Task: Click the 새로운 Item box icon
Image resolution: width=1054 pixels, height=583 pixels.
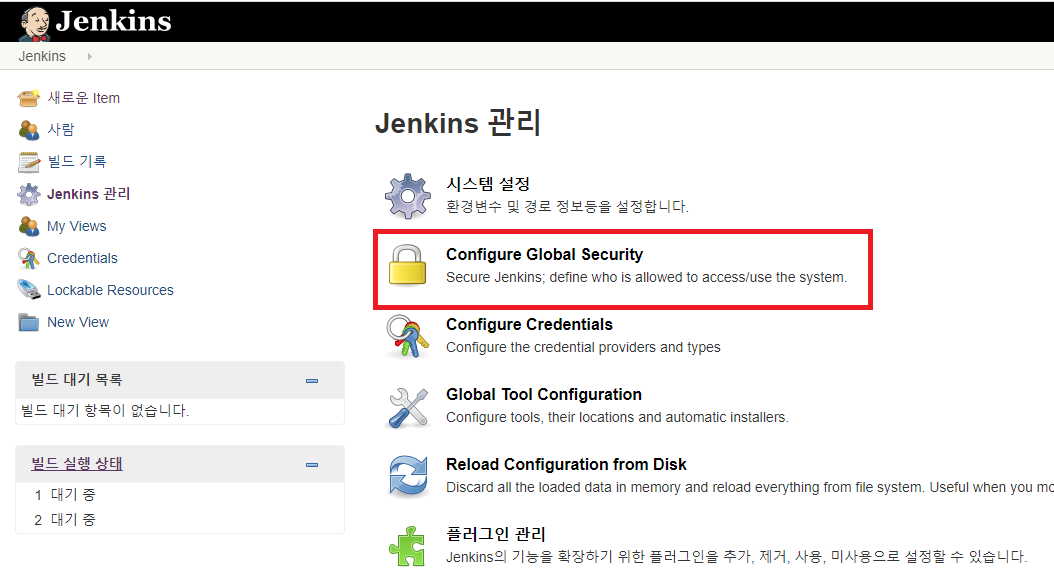Action: pyautogui.click(x=28, y=98)
